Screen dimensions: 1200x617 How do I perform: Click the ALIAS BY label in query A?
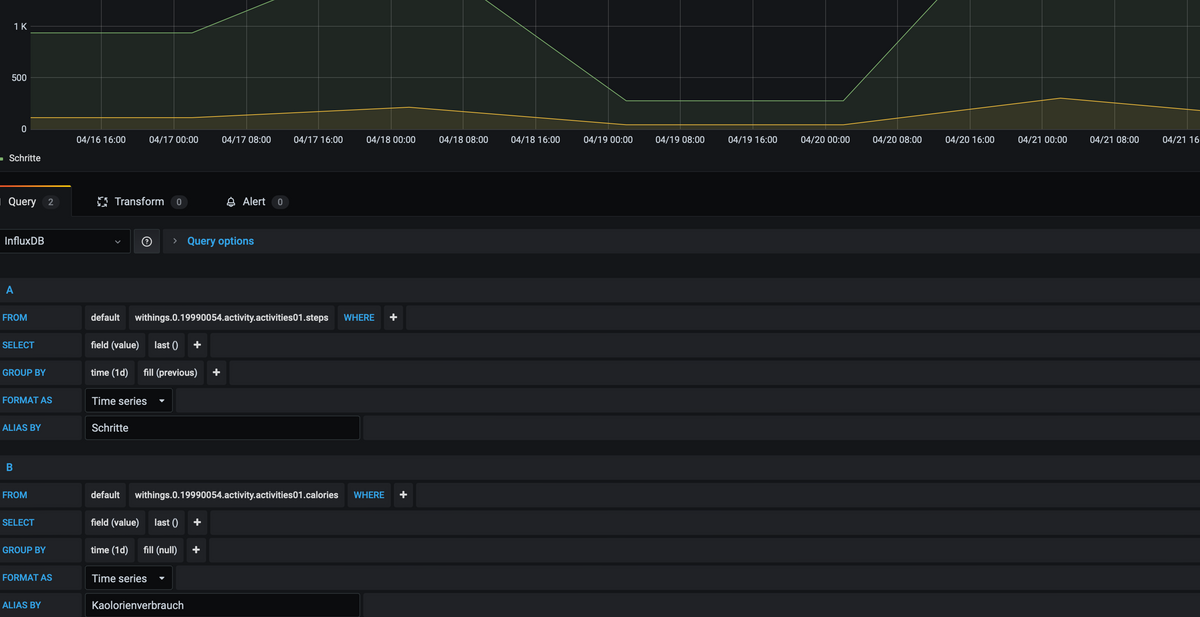click(22, 428)
